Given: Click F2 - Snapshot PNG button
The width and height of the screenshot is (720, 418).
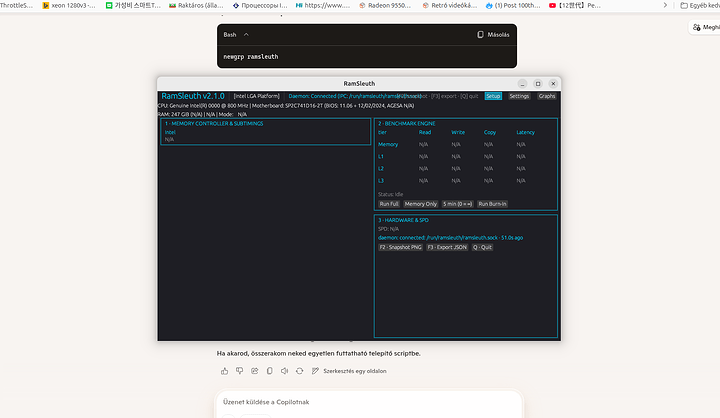Looking at the screenshot, I should 400,247.
